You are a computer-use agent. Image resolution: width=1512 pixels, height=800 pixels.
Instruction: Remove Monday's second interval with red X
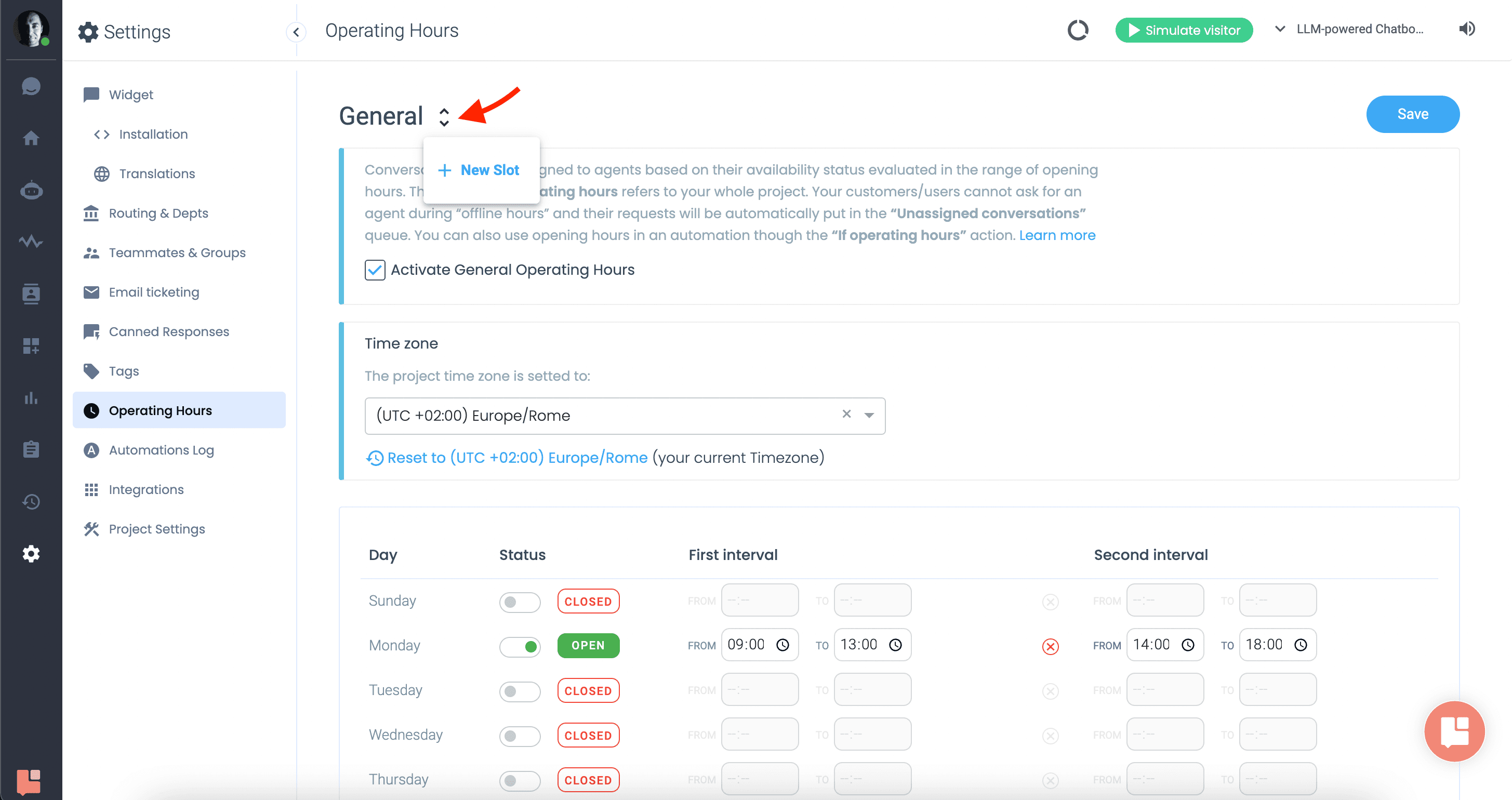tap(1050, 646)
